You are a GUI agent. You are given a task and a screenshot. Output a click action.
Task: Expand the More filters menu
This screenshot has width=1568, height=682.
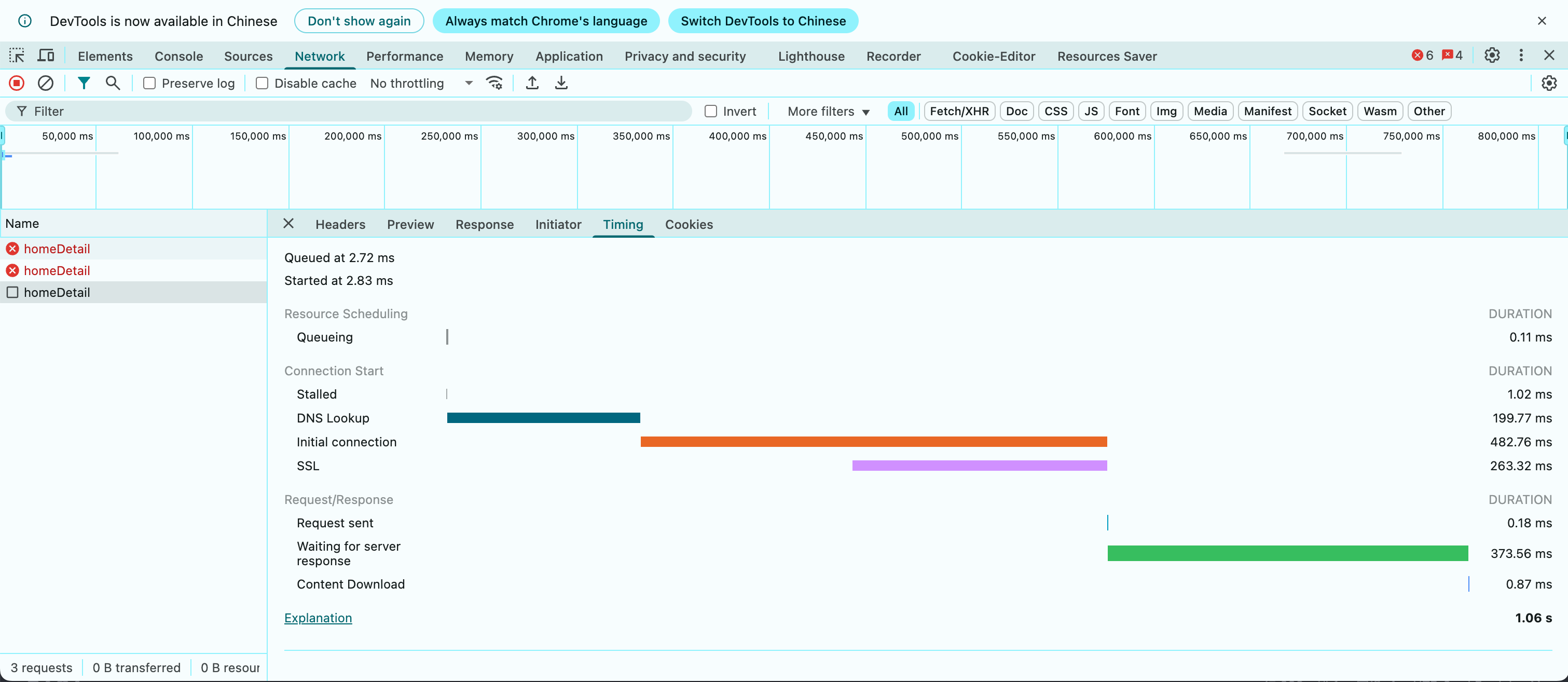click(828, 112)
